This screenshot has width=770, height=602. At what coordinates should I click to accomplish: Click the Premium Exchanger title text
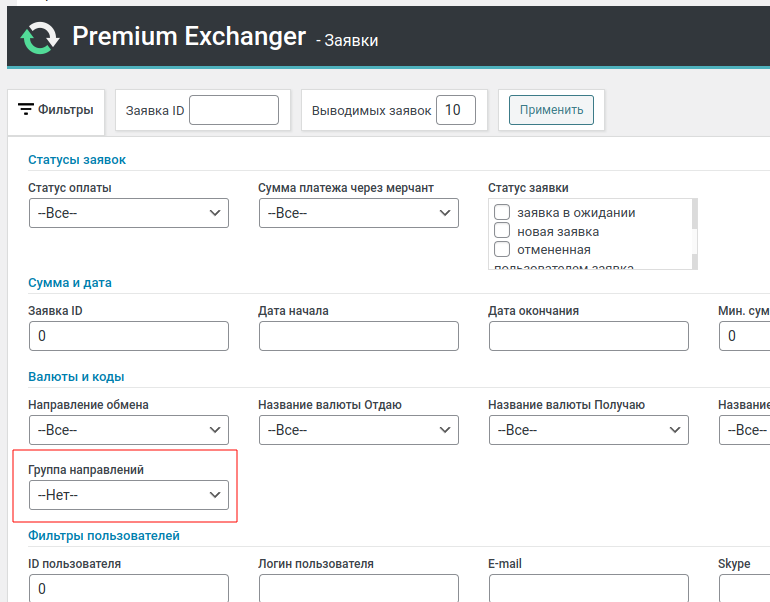pyautogui.click(x=189, y=37)
